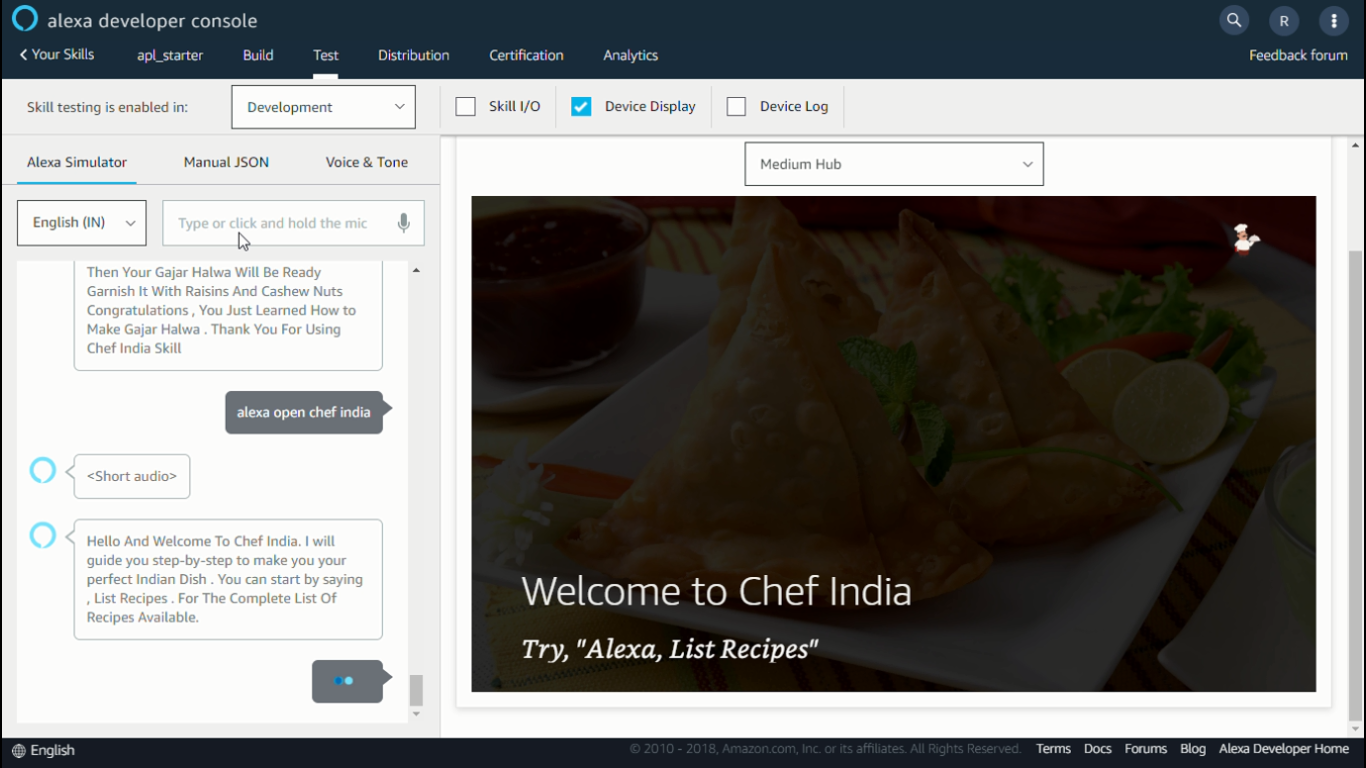1366x768 pixels.
Task: Open the Feedback forum link
Action: click(x=1298, y=55)
